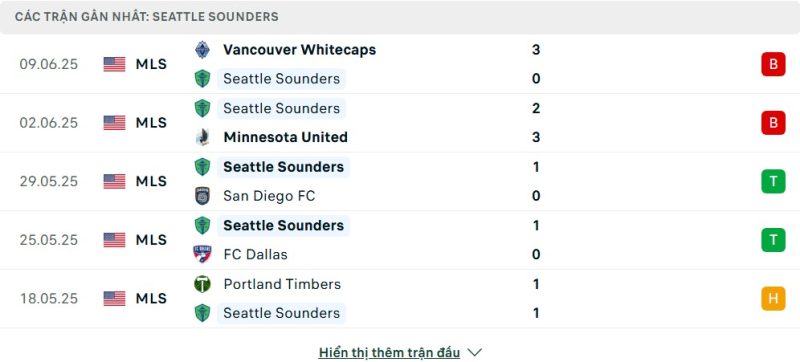
Task: Click the orange H draw badge
Action: click(773, 299)
